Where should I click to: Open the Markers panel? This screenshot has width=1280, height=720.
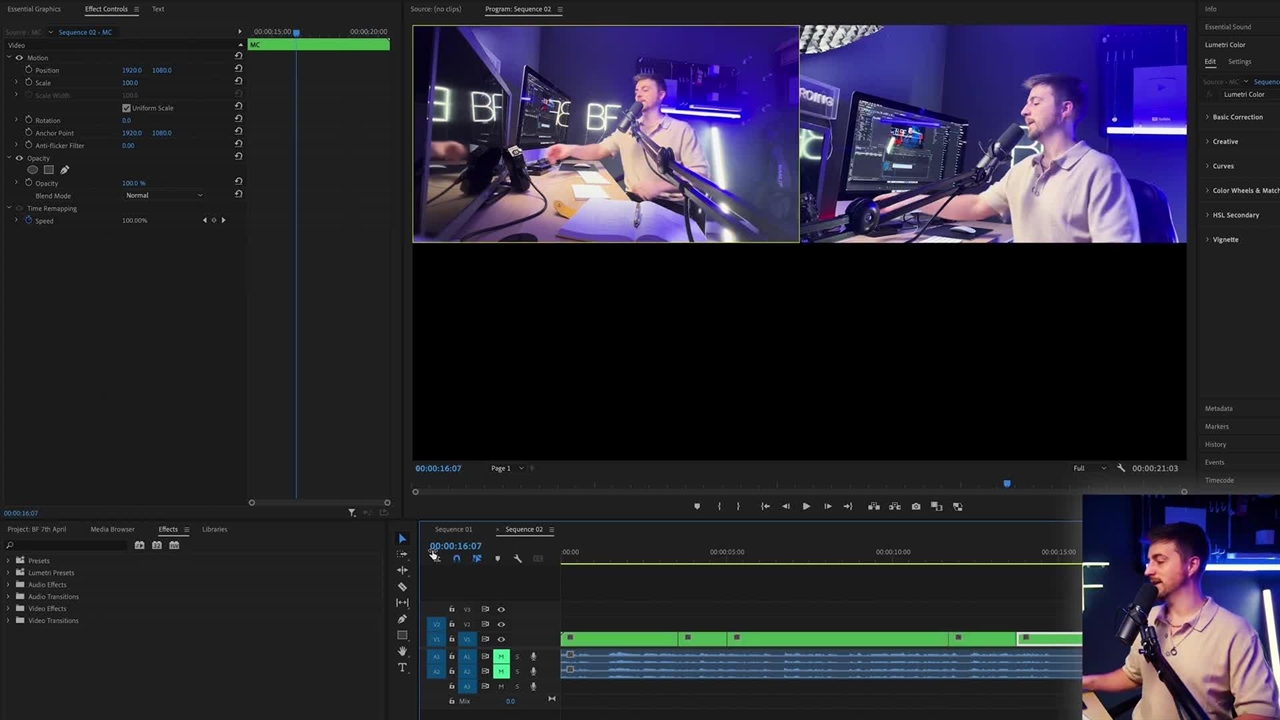click(1217, 427)
